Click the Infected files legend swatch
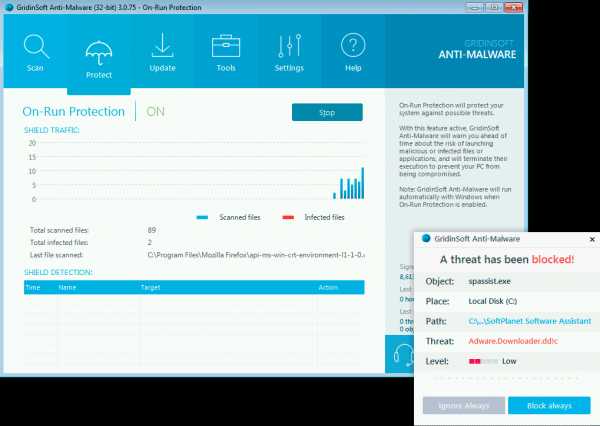Viewport: 600px width, 426px height. coord(288,217)
